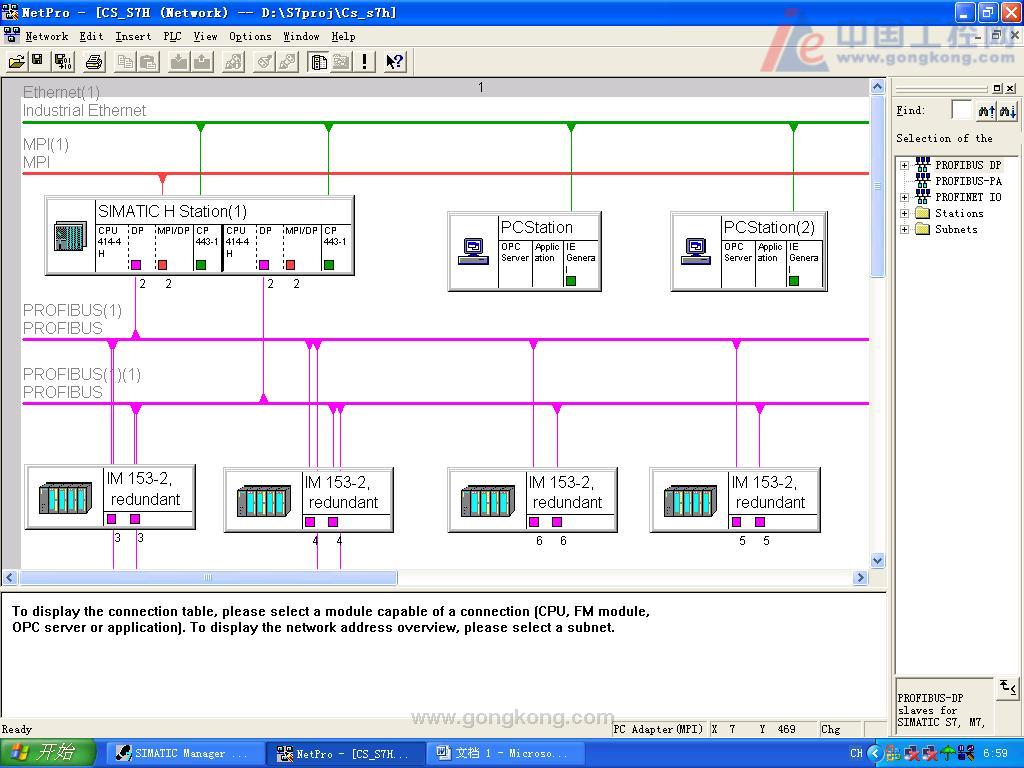Viewport: 1024px width, 768px height.
Task: Open the Network menu
Action: pos(46,37)
